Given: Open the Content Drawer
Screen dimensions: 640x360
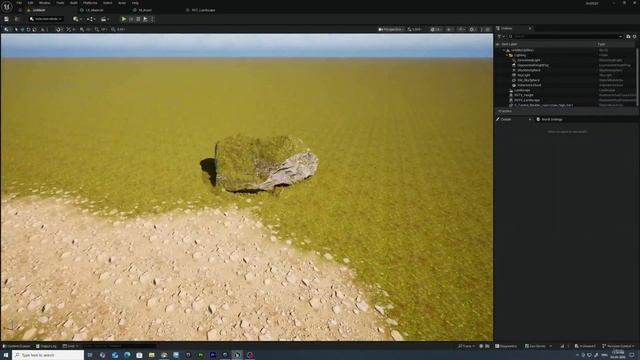Looking at the screenshot, I should [x=16, y=346].
